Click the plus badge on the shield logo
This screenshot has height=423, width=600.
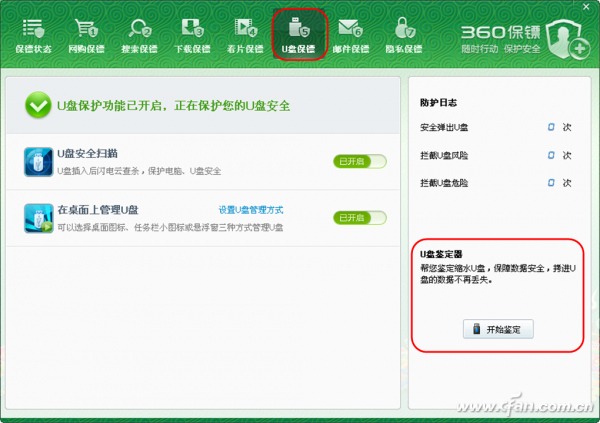[580, 49]
